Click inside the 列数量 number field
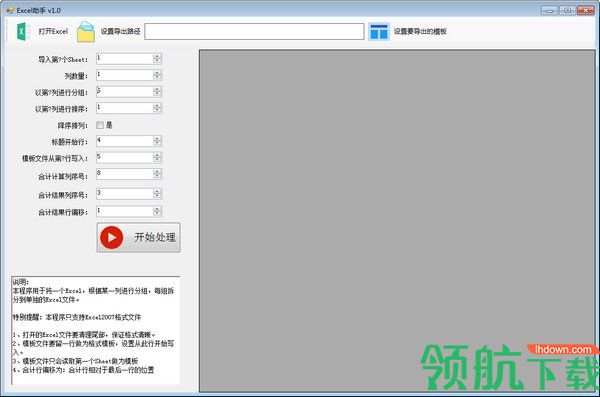Screen dimensions: 600x397 125,75
